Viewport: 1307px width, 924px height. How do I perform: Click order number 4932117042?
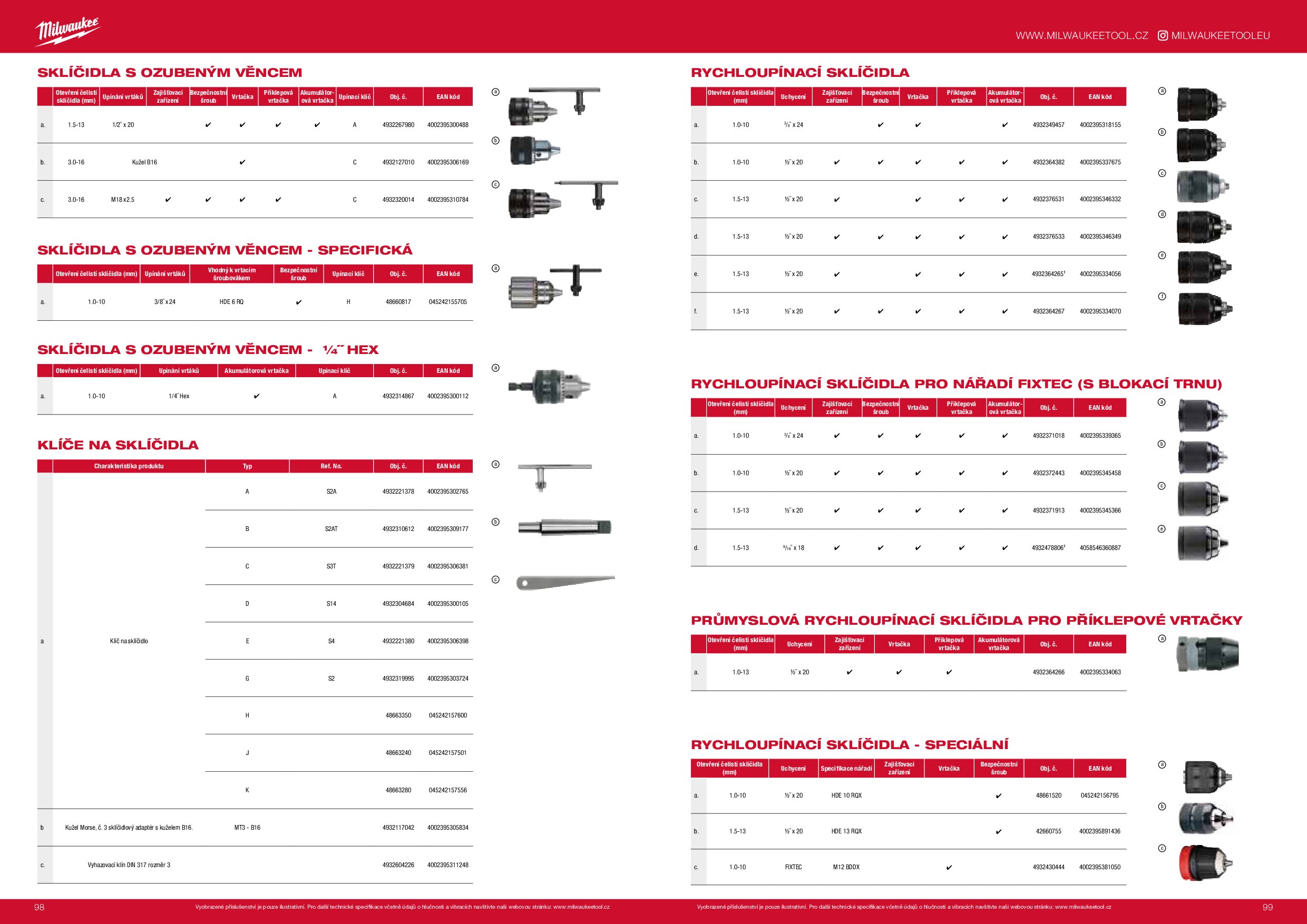[x=398, y=828]
